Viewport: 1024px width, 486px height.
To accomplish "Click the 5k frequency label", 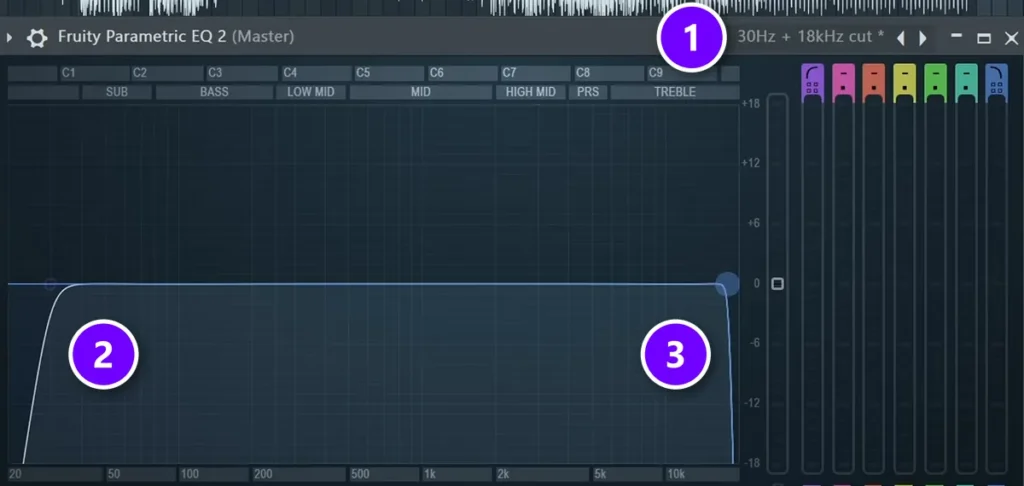I will click(600, 475).
